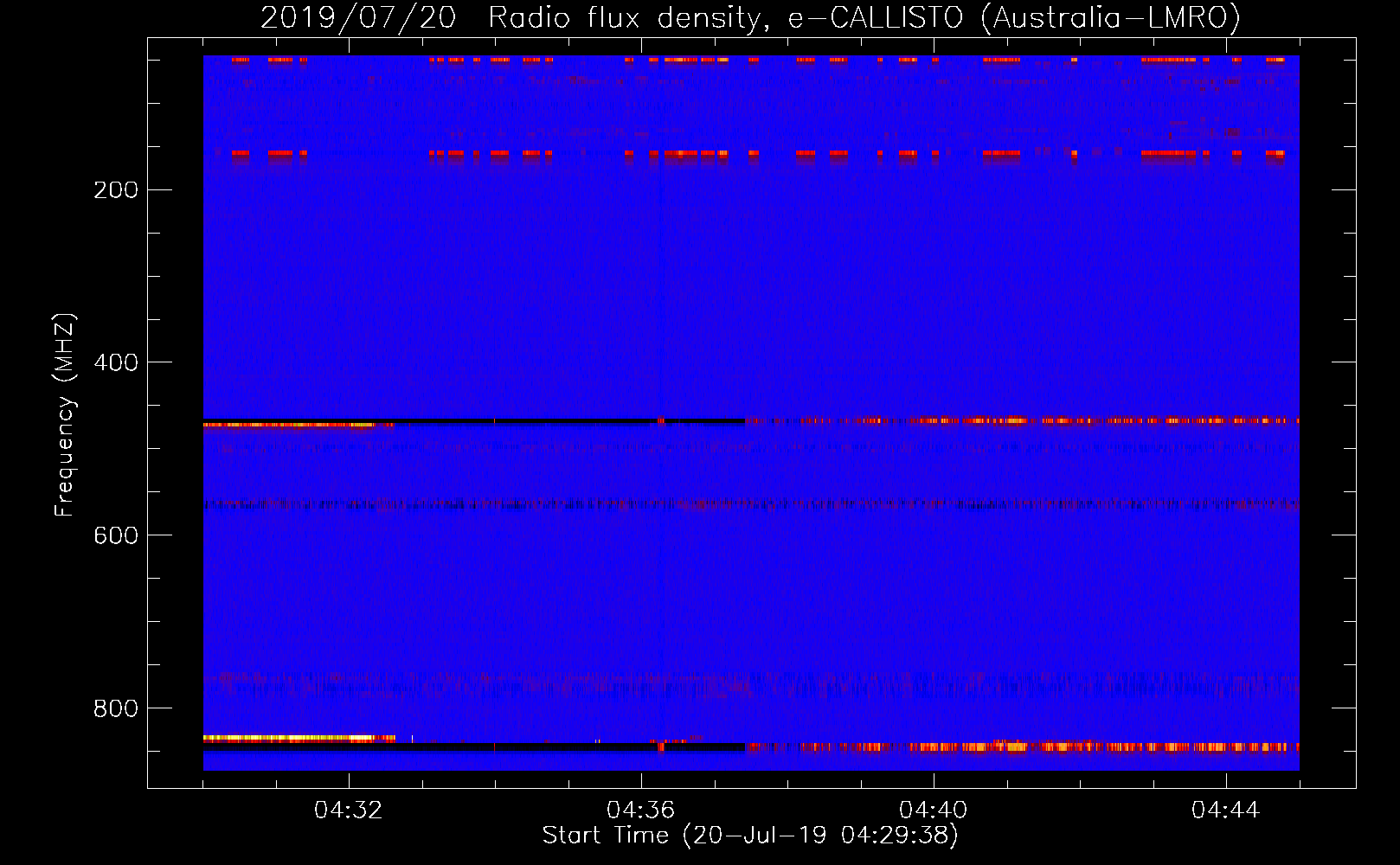
Task: Click the 800 frequency tick label
Action: pos(116,708)
